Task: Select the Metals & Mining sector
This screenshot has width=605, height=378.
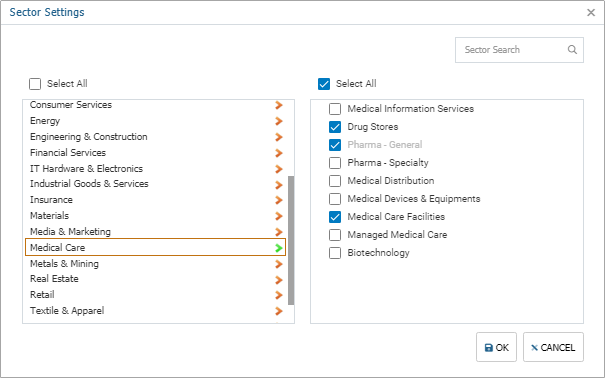Action: (x=155, y=264)
